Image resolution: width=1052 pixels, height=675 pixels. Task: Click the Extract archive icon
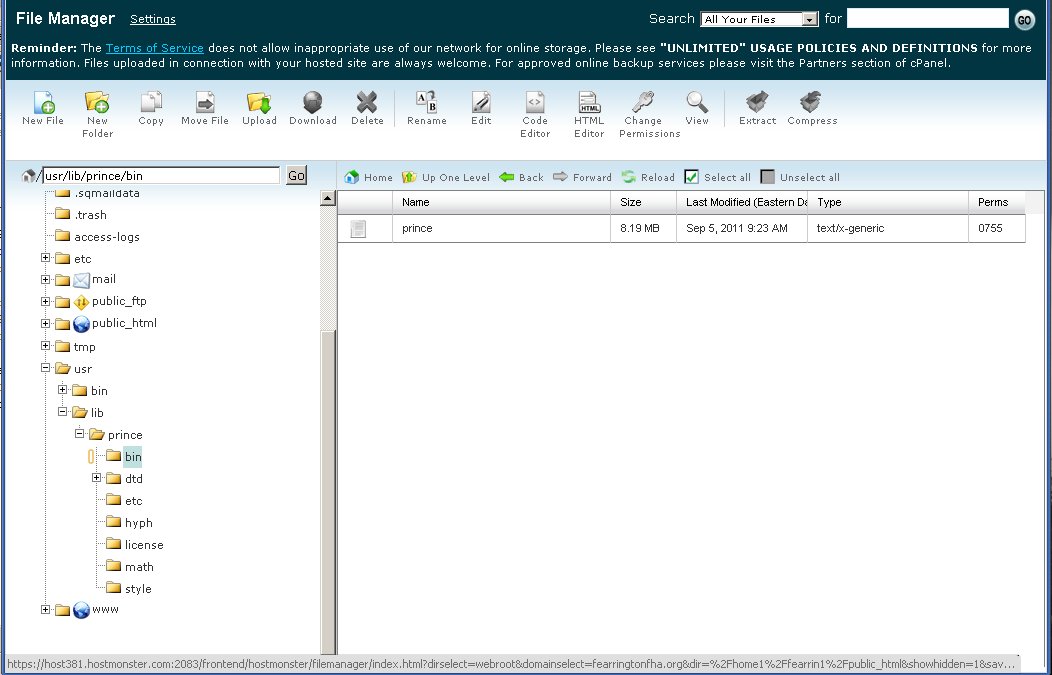coord(757,102)
